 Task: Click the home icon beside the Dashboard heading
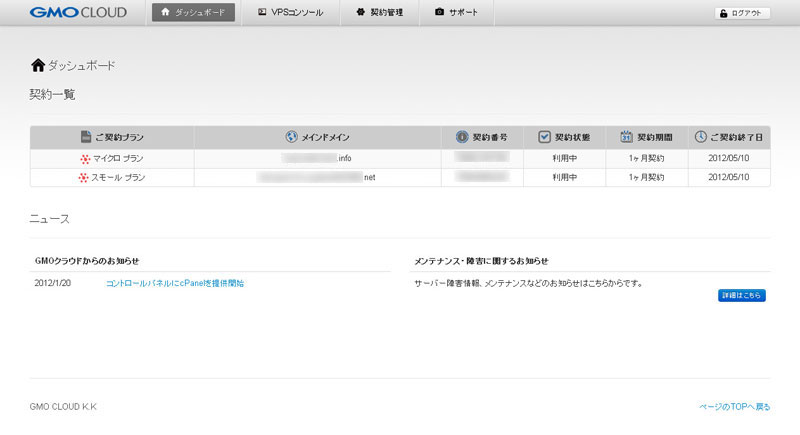38,65
